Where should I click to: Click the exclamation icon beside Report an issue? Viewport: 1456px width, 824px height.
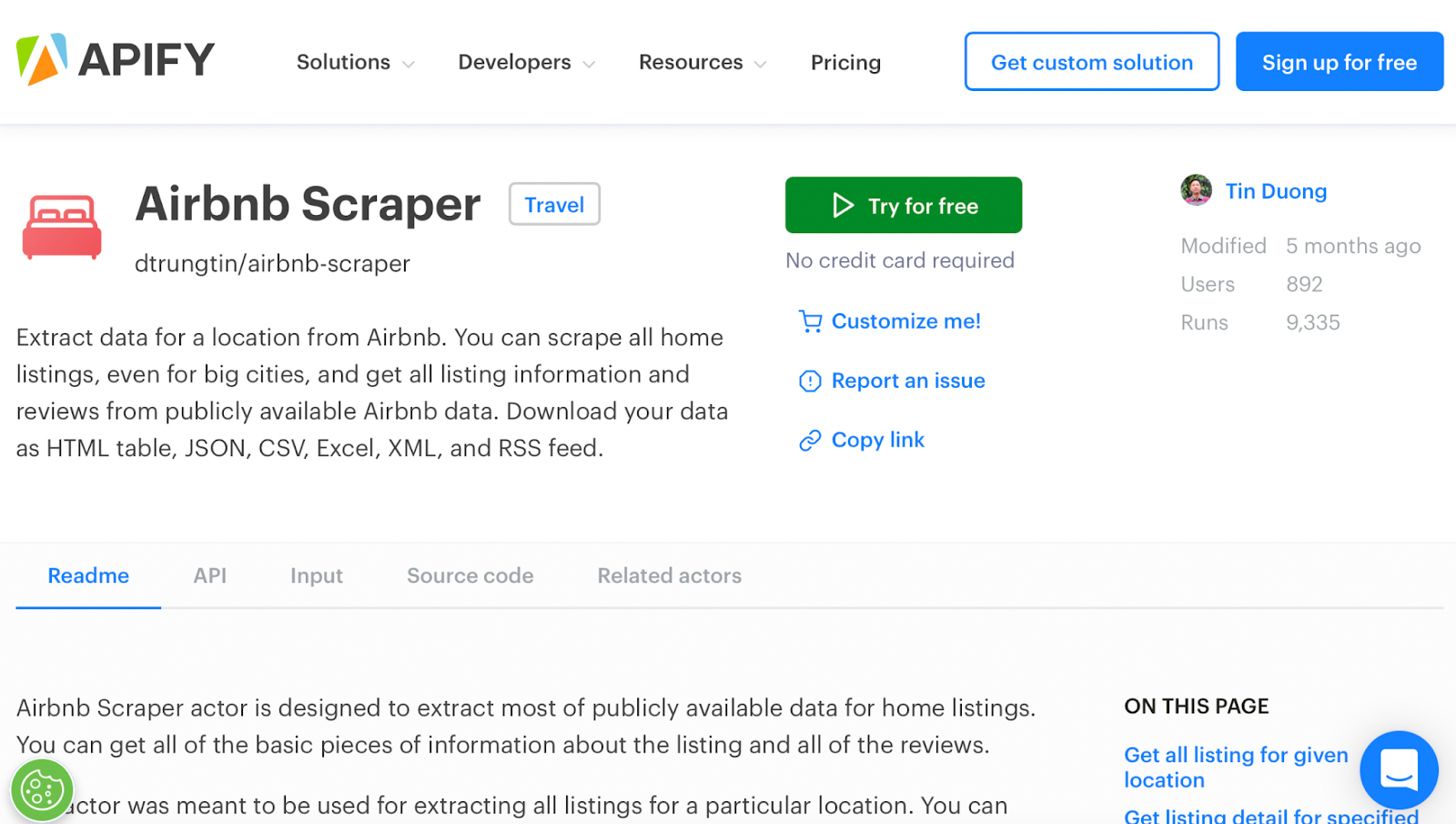pos(810,381)
